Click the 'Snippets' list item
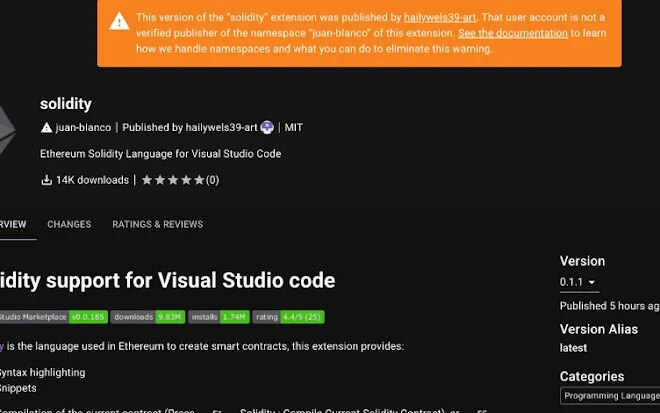Screen dimensions: 660x413 18,388
